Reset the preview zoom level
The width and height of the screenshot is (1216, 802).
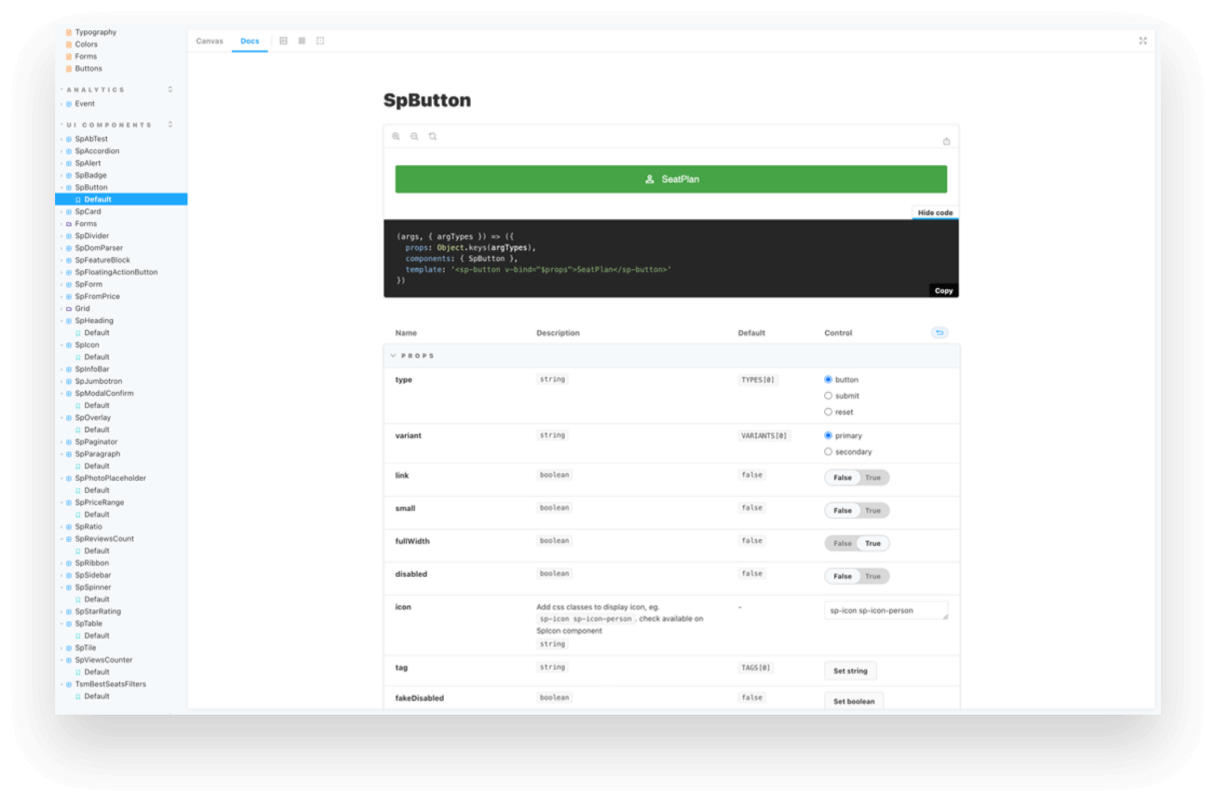pyautogui.click(x=432, y=136)
